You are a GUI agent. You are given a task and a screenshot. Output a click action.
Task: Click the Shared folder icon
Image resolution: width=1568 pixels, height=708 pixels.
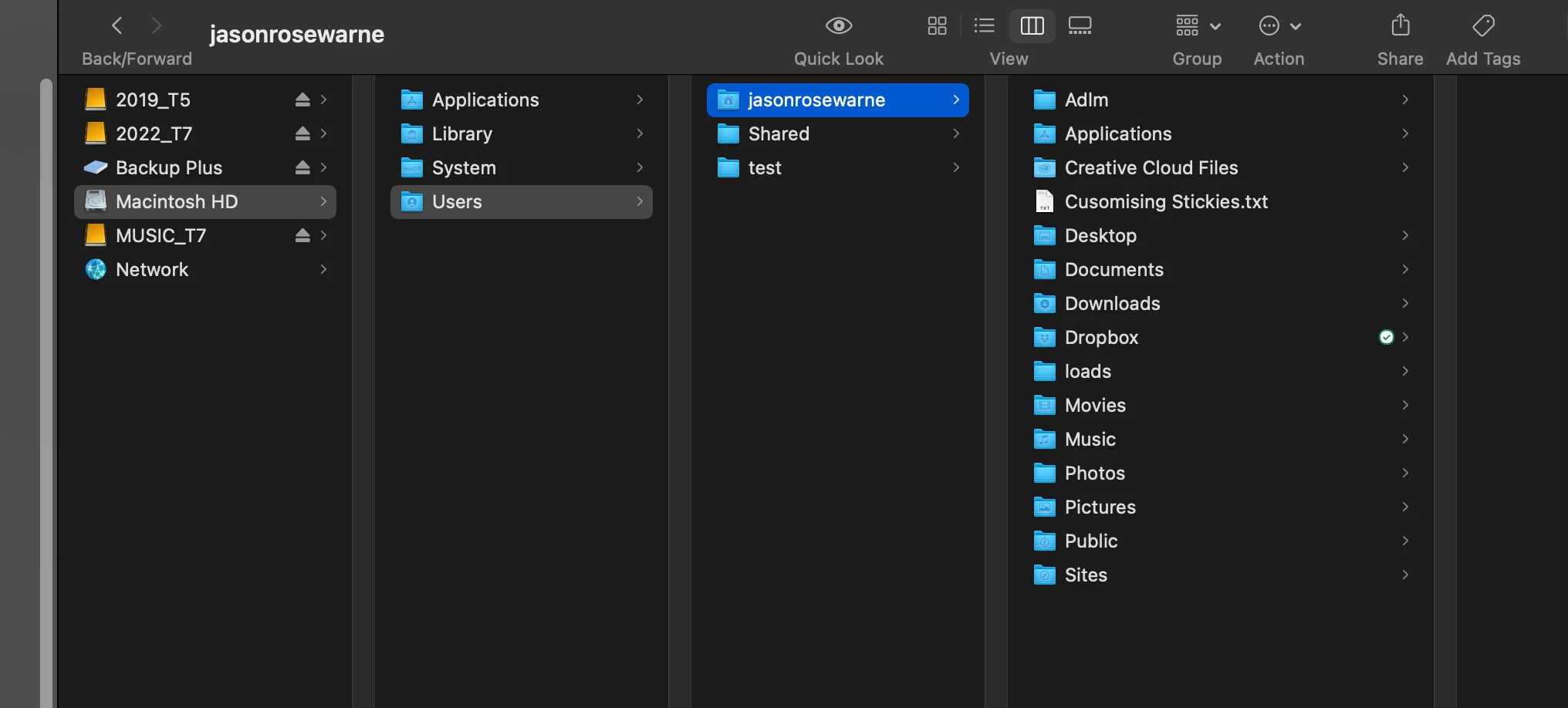coord(728,133)
